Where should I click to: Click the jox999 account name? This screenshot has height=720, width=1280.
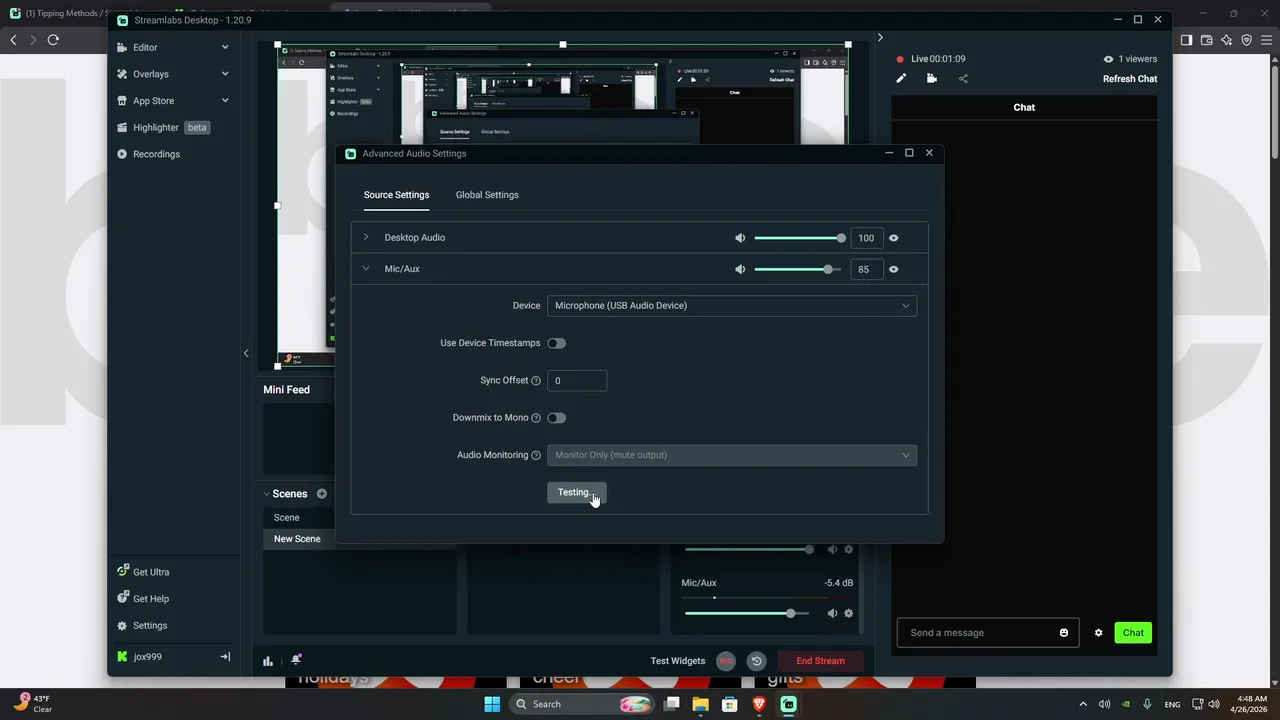[147, 657]
